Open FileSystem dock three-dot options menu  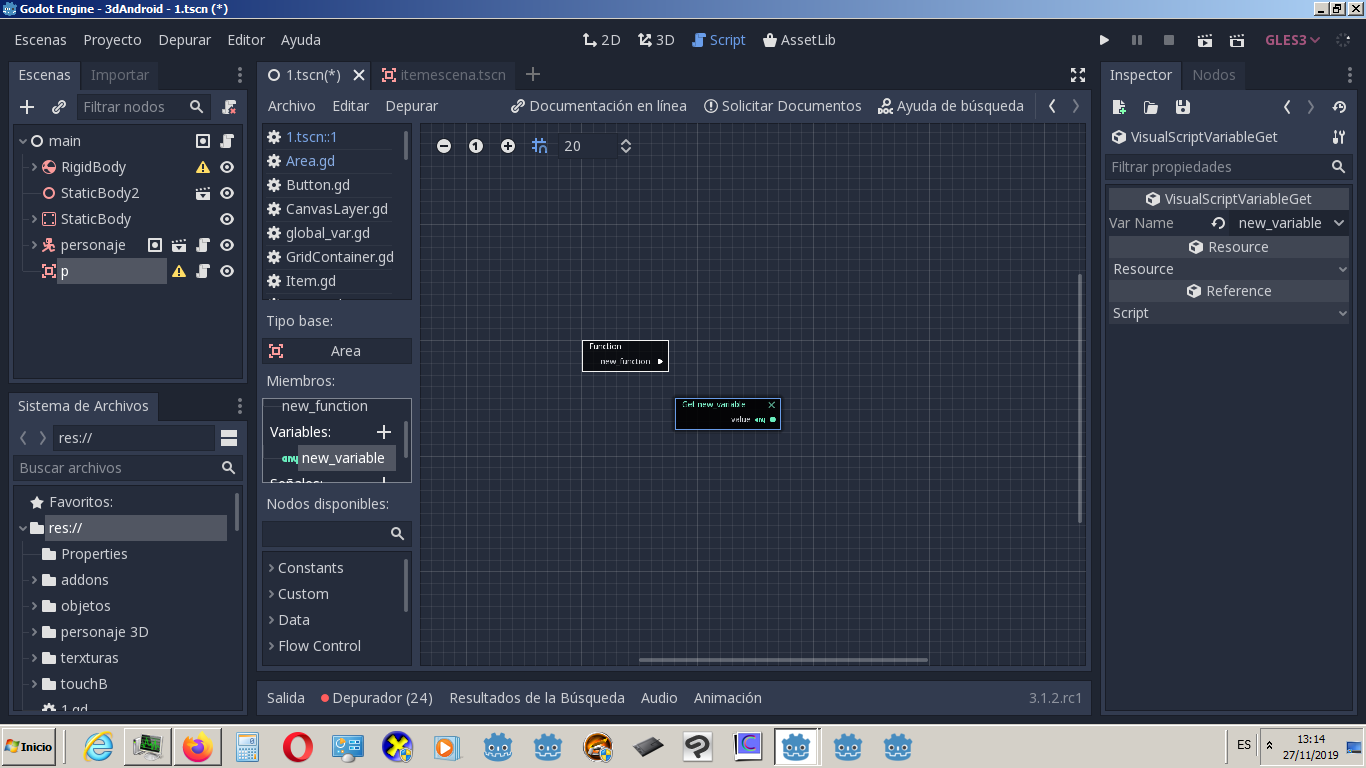[x=239, y=406]
